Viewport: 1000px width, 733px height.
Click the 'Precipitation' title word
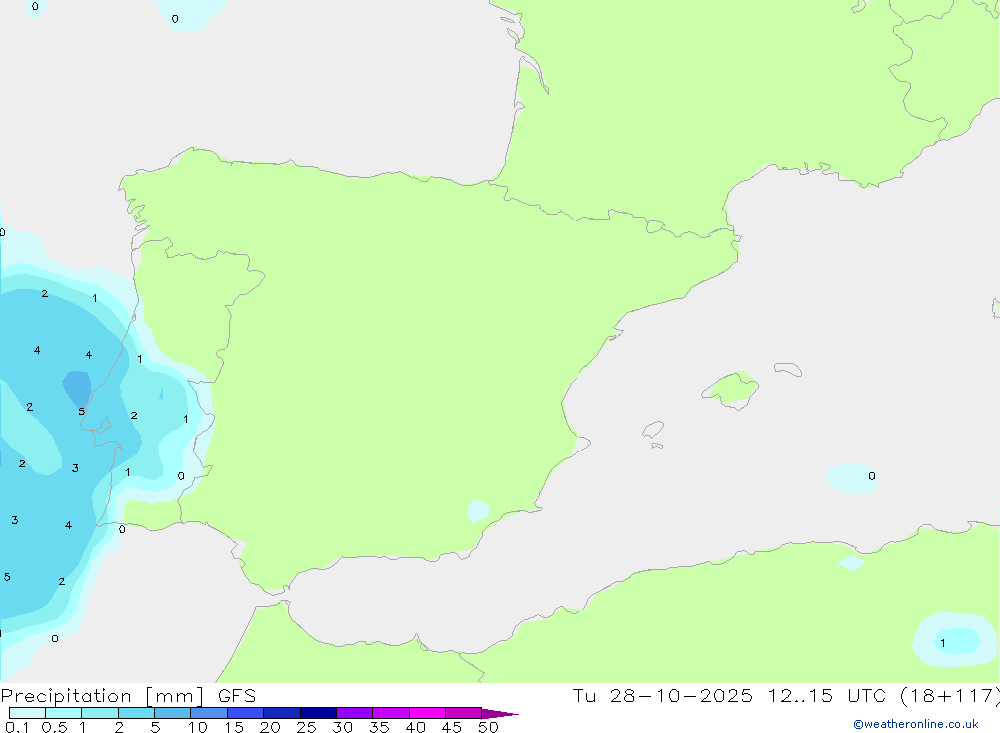tap(66, 696)
